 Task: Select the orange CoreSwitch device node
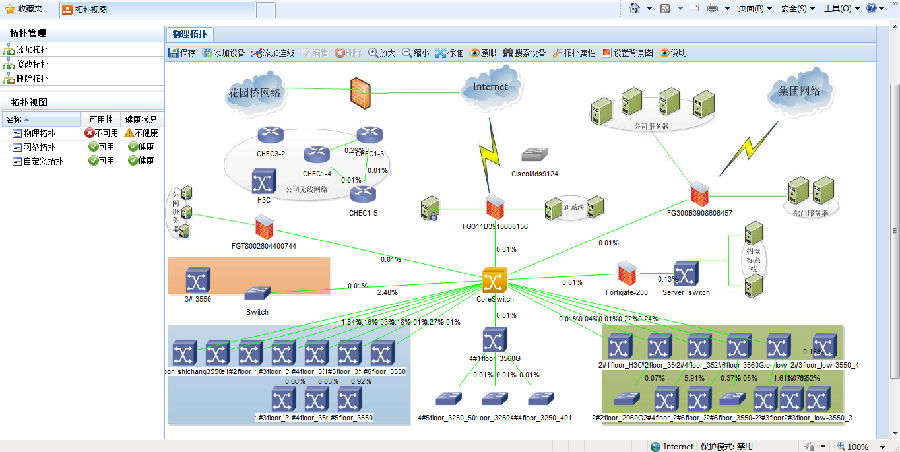pyautogui.click(x=494, y=280)
